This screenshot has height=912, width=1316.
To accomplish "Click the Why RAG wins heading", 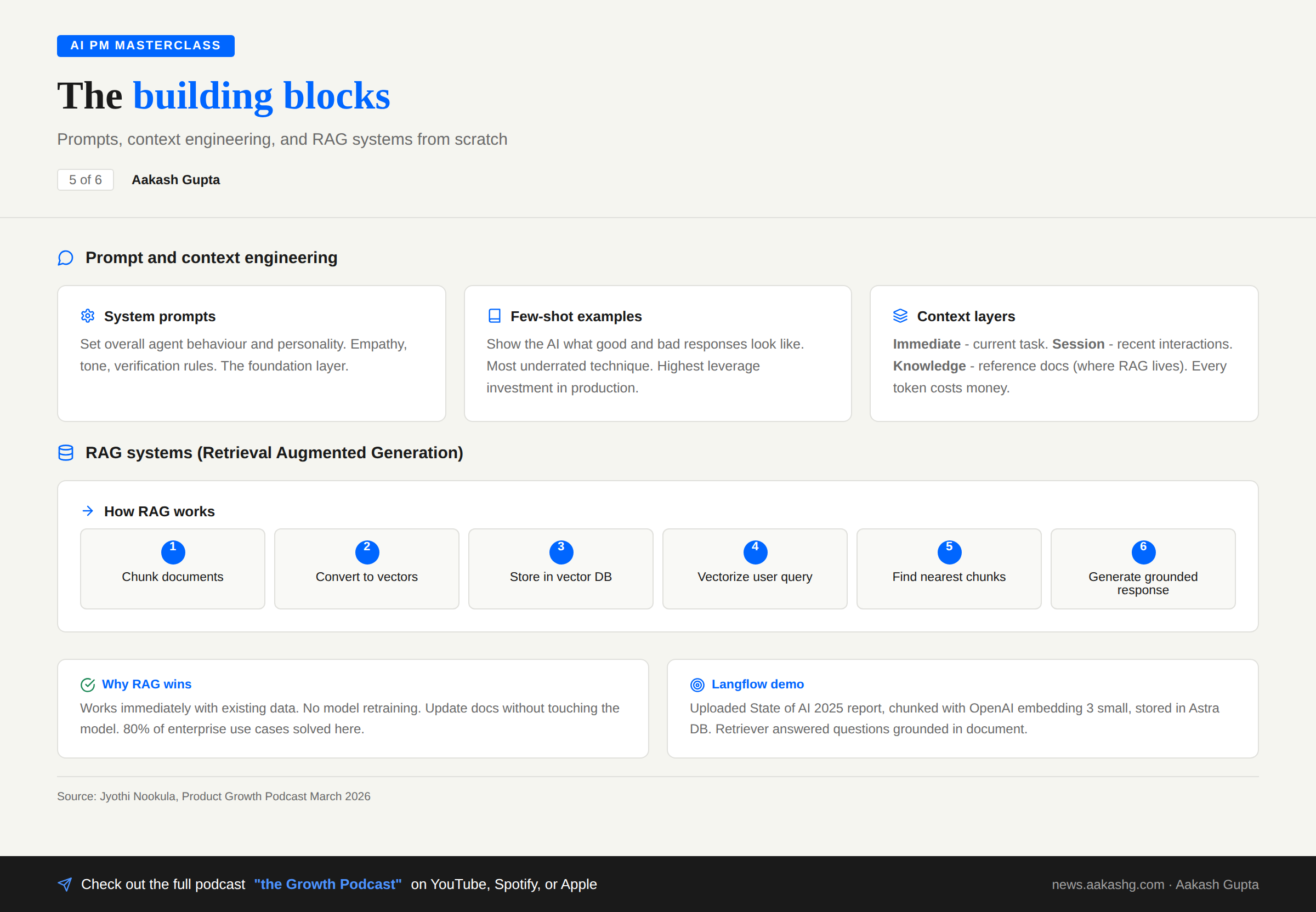I will click(x=146, y=684).
